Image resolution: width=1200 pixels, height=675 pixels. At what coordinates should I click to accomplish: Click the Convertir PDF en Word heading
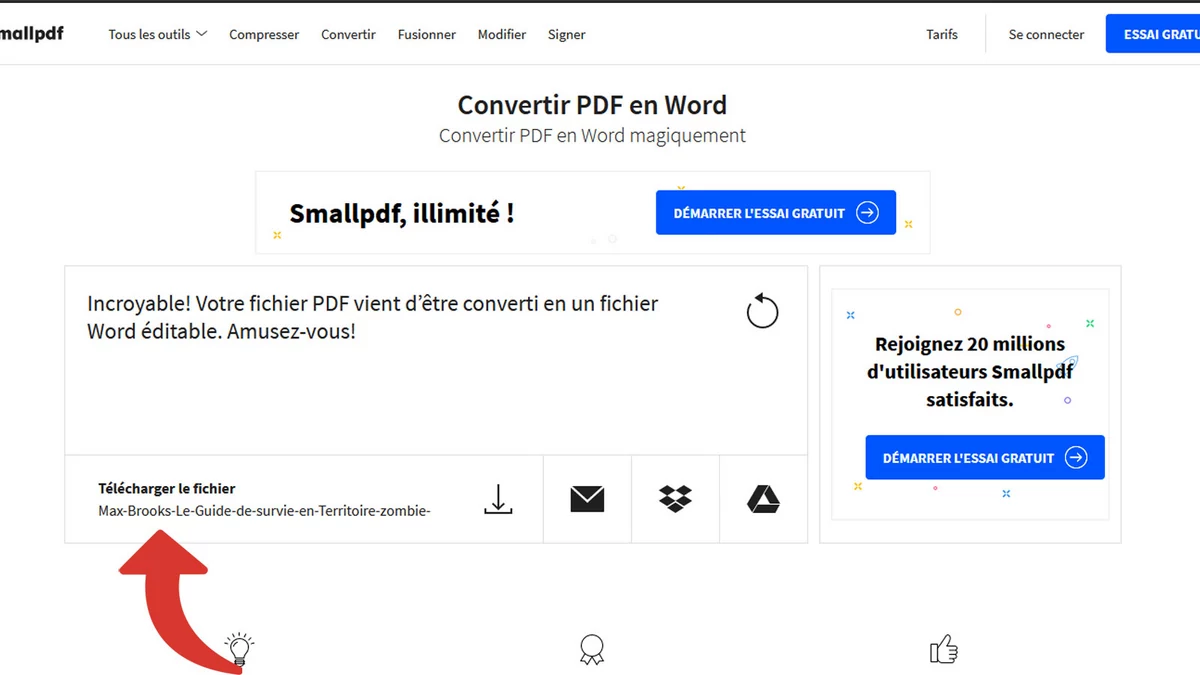[592, 105]
